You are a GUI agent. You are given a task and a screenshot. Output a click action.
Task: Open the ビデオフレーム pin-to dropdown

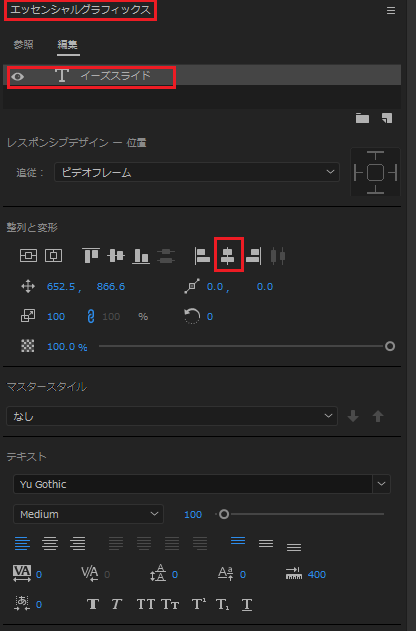tap(197, 172)
